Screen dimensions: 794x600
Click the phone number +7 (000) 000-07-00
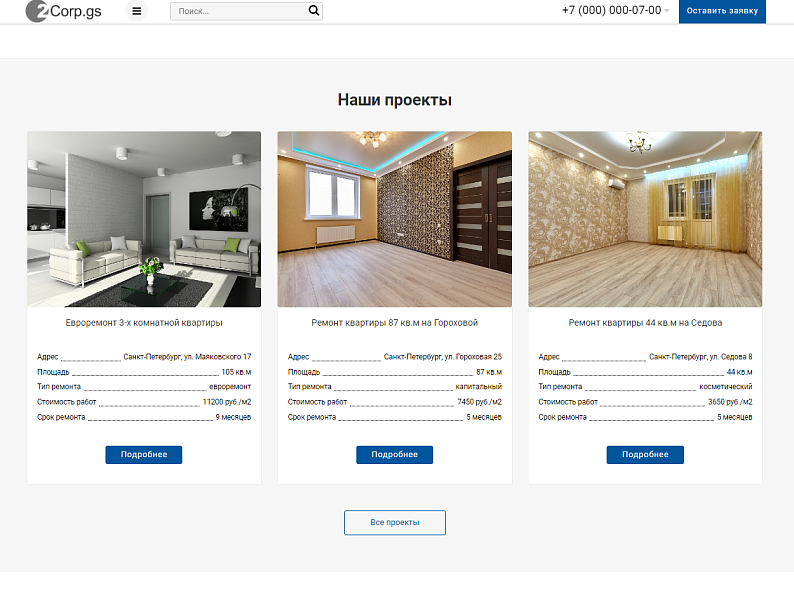611,10
